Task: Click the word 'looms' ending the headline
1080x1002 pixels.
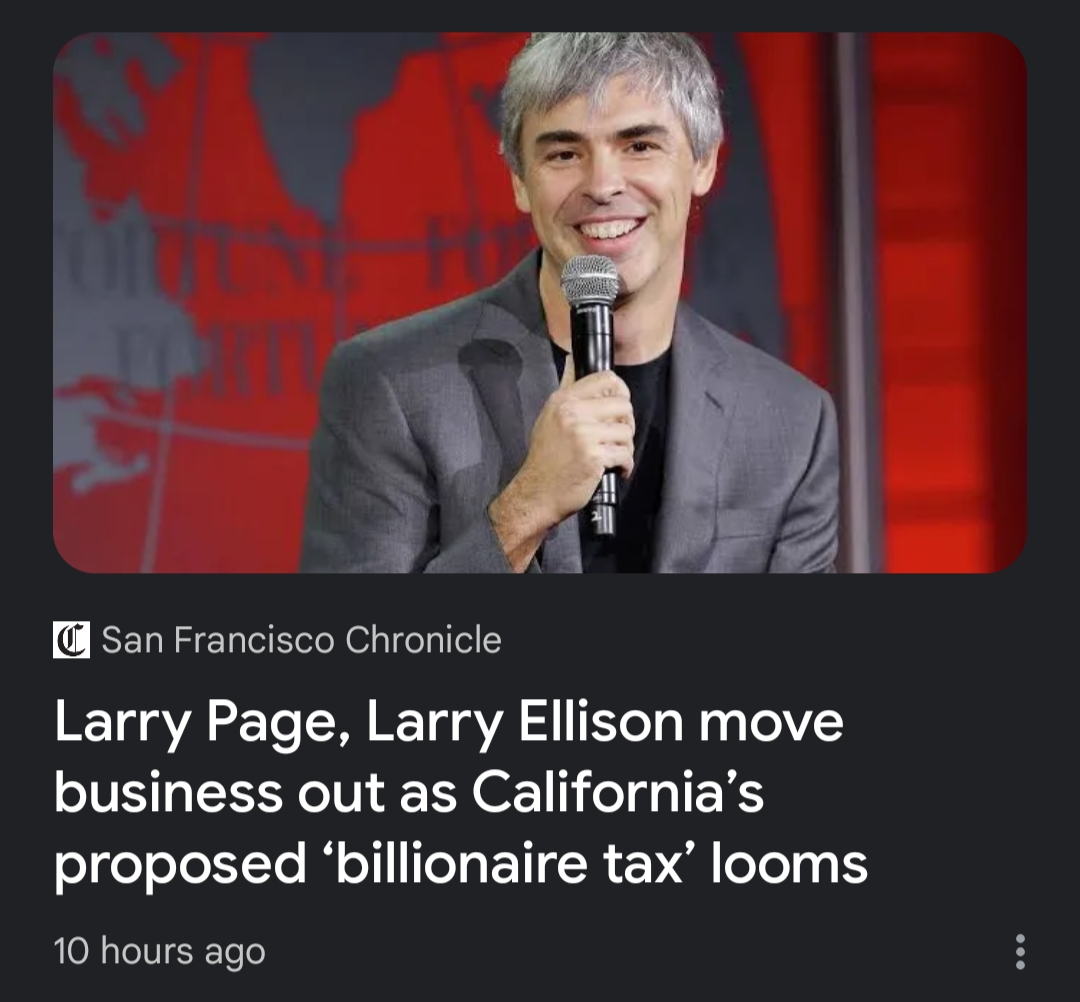Action: [789, 865]
